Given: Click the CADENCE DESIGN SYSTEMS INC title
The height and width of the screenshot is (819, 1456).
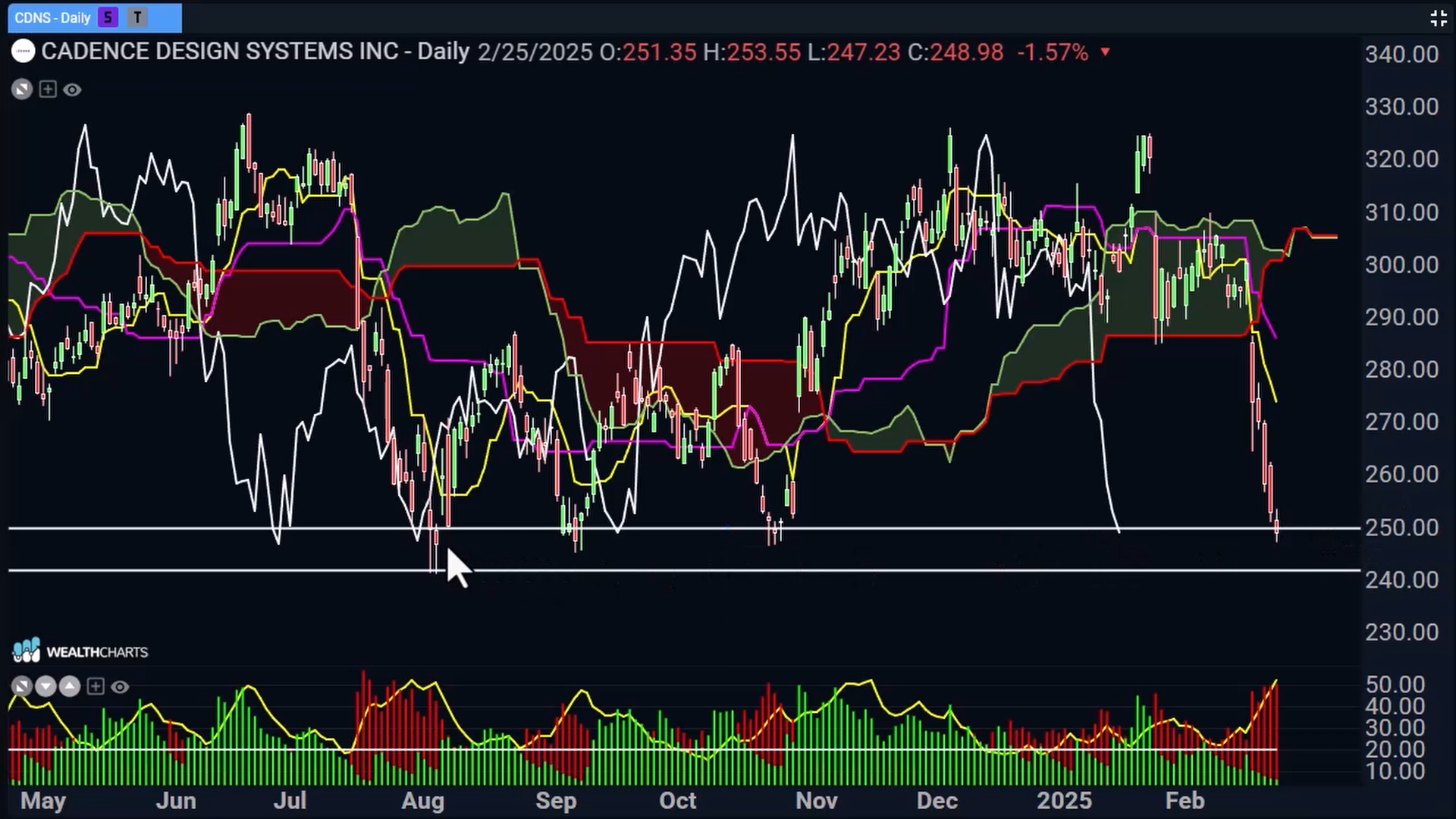Looking at the screenshot, I should coord(219,52).
